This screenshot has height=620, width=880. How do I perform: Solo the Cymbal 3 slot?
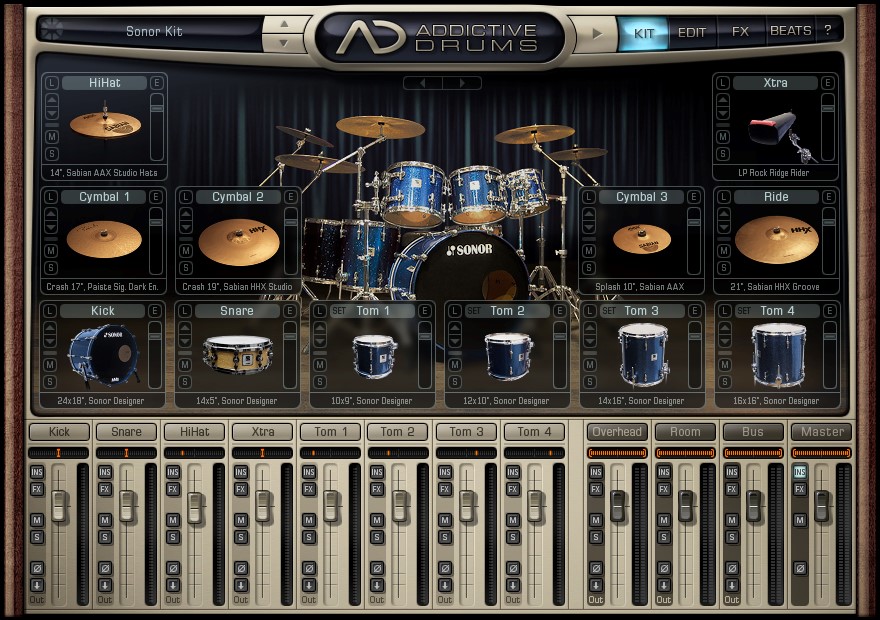(x=589, y=268)
